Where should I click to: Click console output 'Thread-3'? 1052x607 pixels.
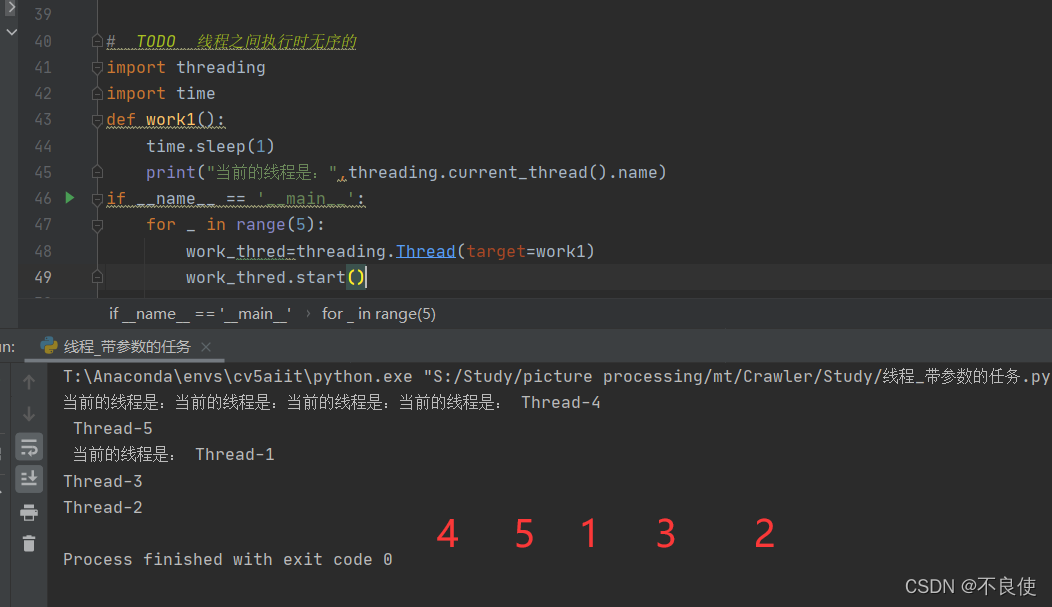pyautogui.click(x=103, y=482)
